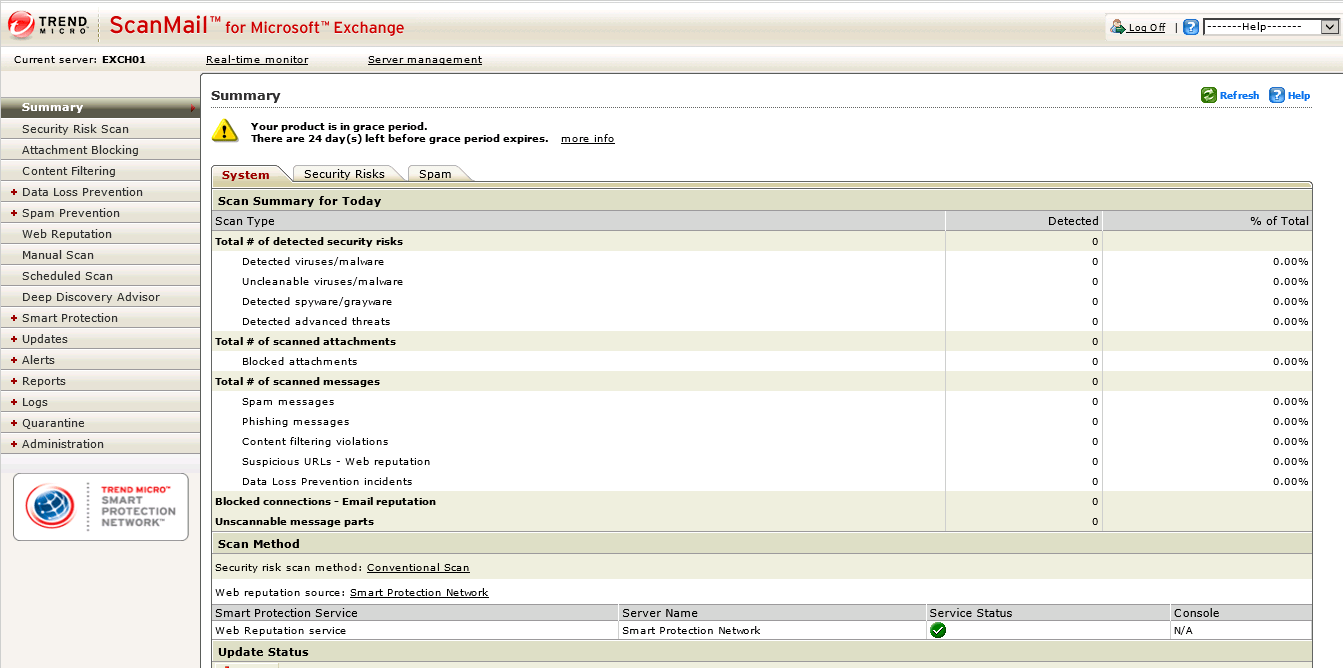
Task: Expand the Logs menu
Action: [x=13, y=402]
